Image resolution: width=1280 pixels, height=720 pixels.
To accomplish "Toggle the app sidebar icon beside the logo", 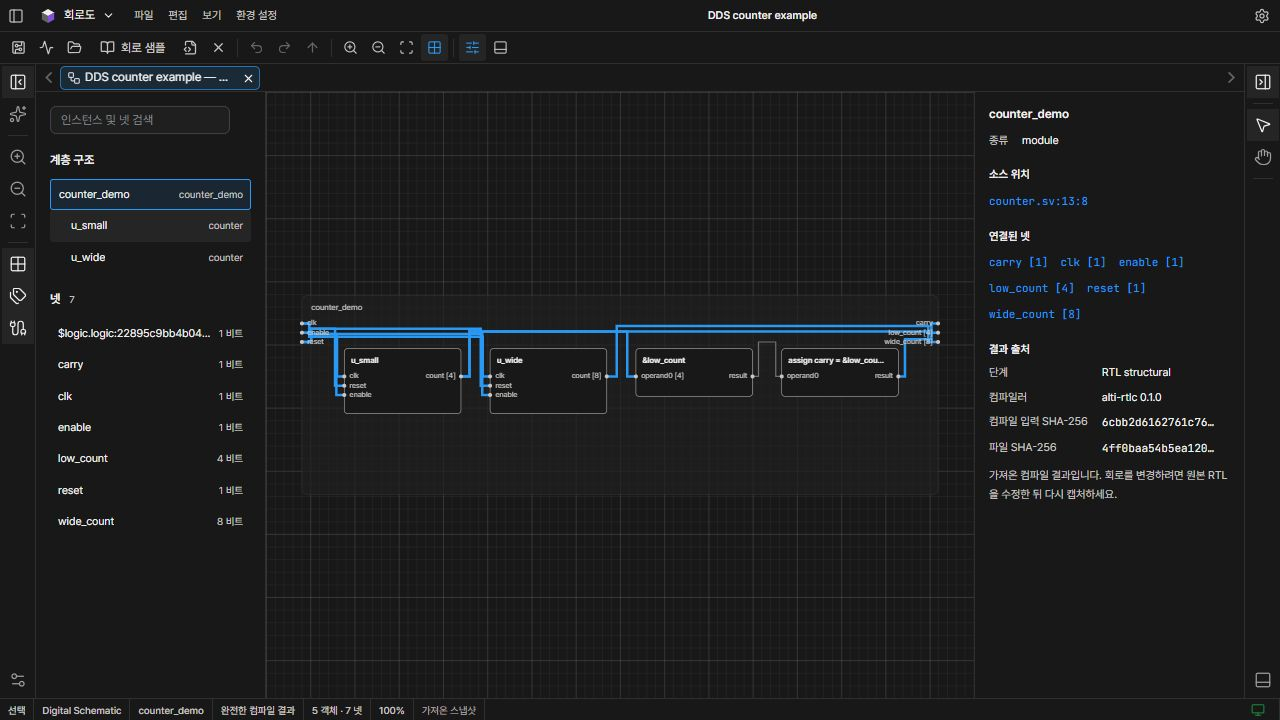I will coord(16,16).
